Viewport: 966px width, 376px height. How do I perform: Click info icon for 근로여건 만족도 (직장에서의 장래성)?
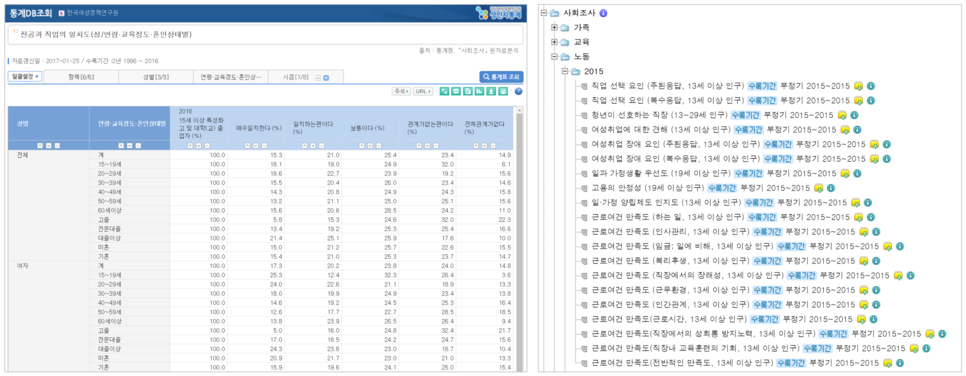[911, 275]
